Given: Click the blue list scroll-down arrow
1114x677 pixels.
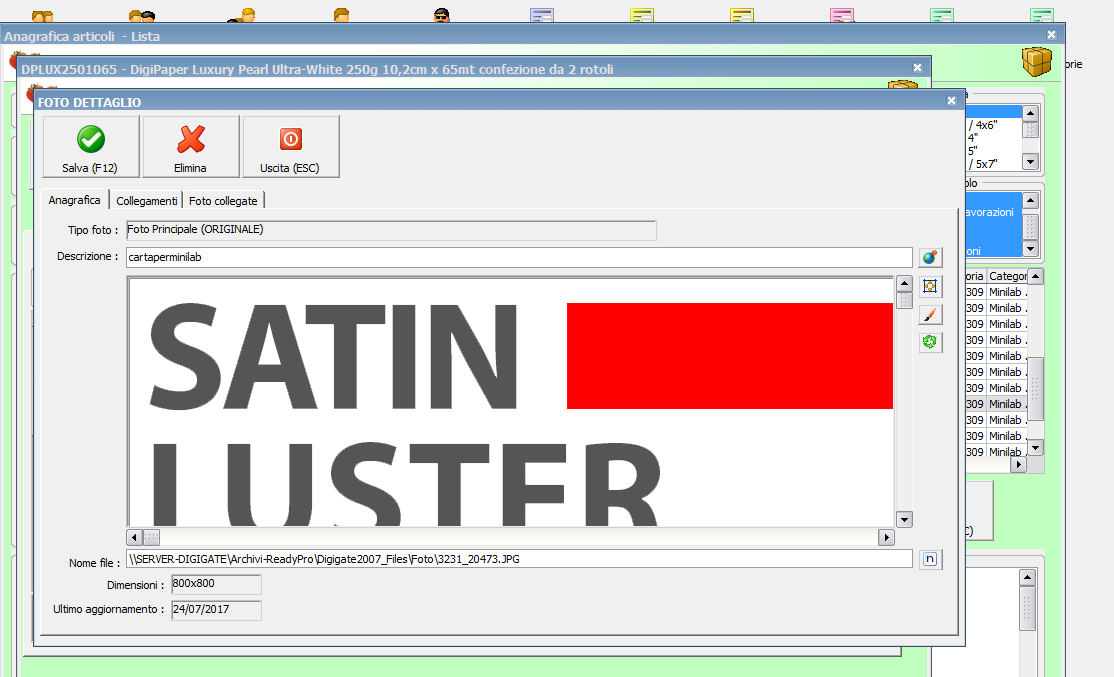Looking at the screenshot, I should [1031, 248].
